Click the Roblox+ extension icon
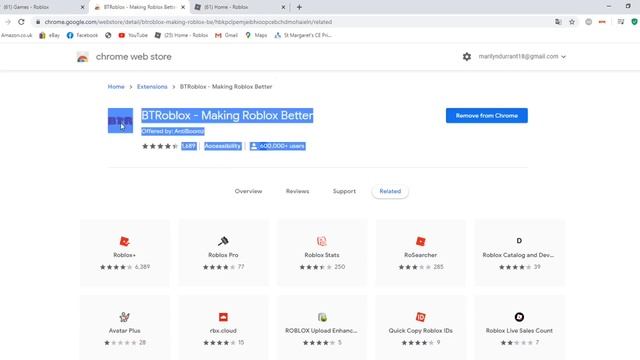This screenshot has height=360, width=640. coord(124,241)
